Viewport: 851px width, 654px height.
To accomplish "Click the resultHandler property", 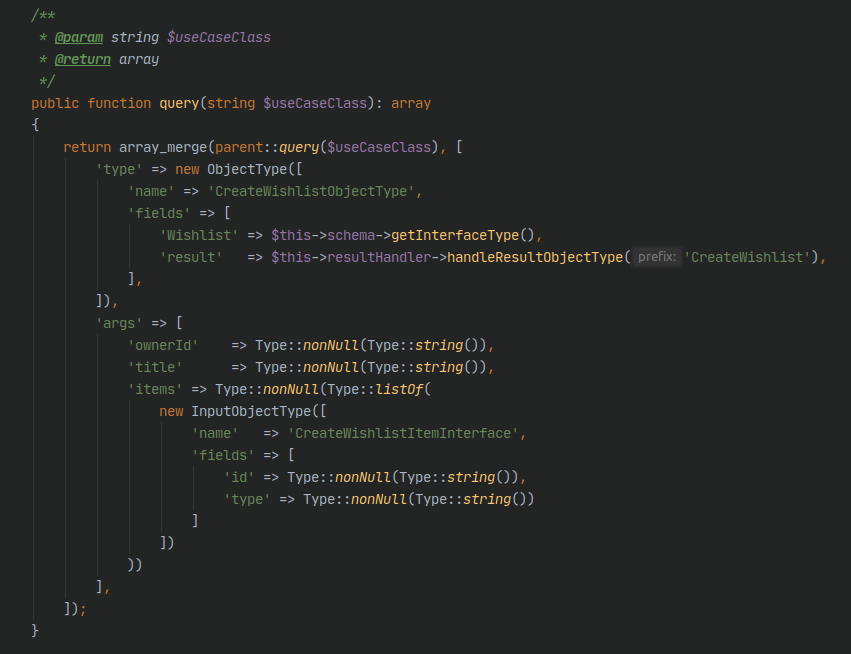I will tap(379, 257).
